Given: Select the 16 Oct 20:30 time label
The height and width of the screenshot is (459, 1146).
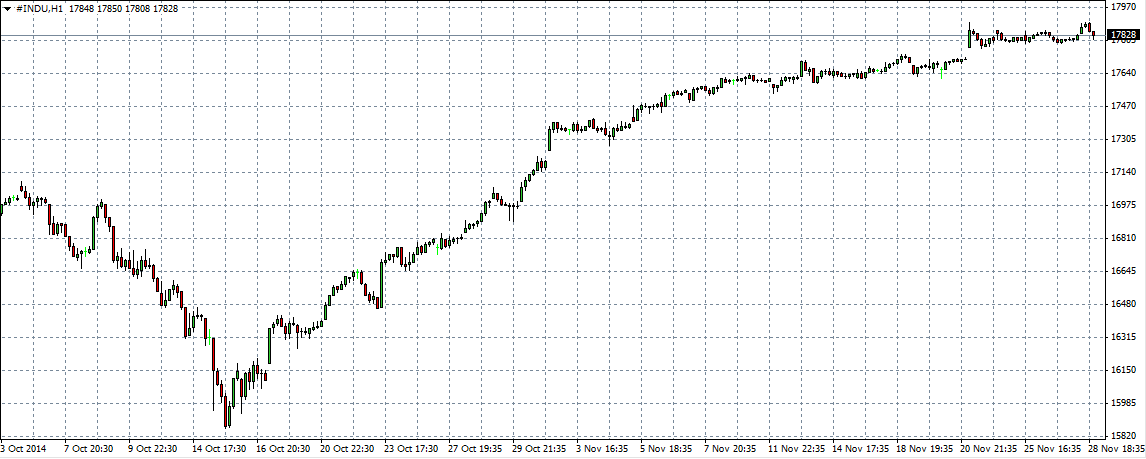Looking at the screenshot, I should 284,449.
